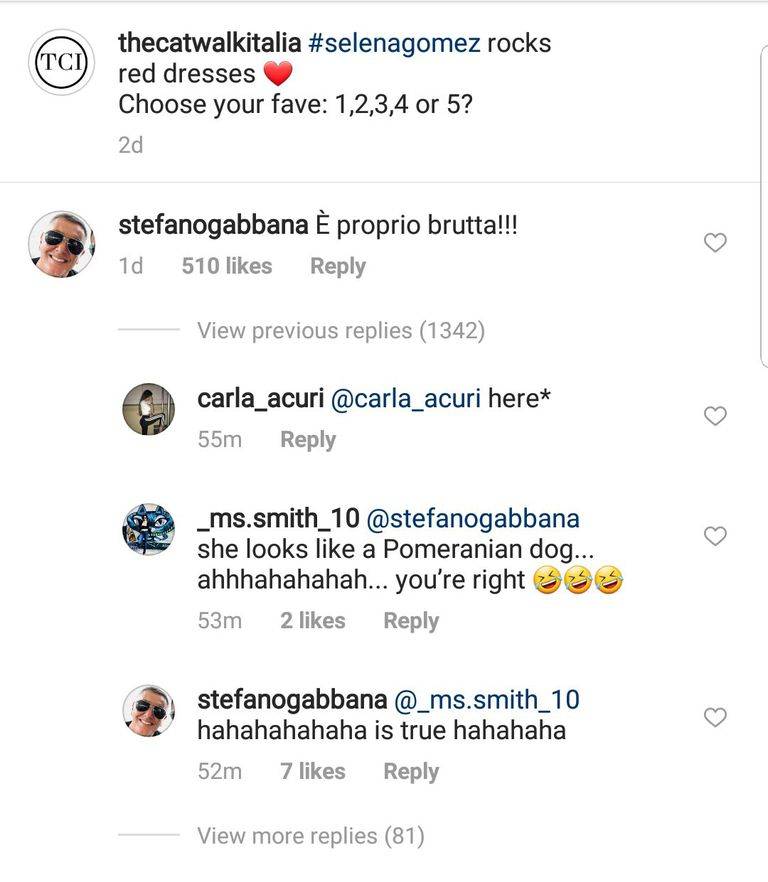768x882 pixels.
Task: Reply to stefanogabbana's first comment
Action: coord(338,266)
